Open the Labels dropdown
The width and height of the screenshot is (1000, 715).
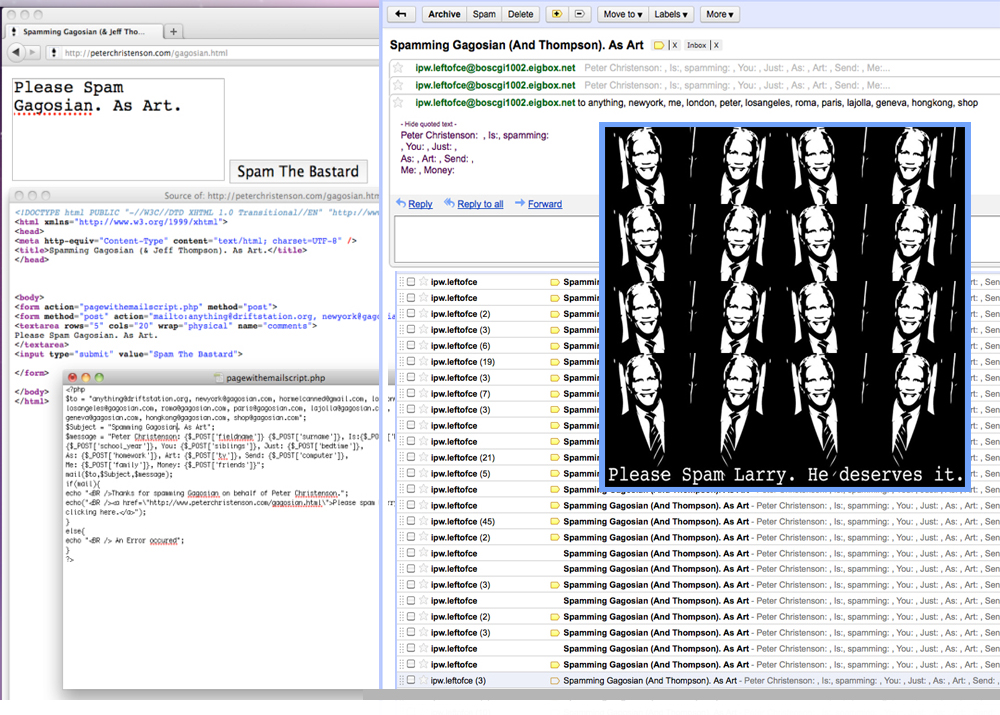click(x=671, y=14)
